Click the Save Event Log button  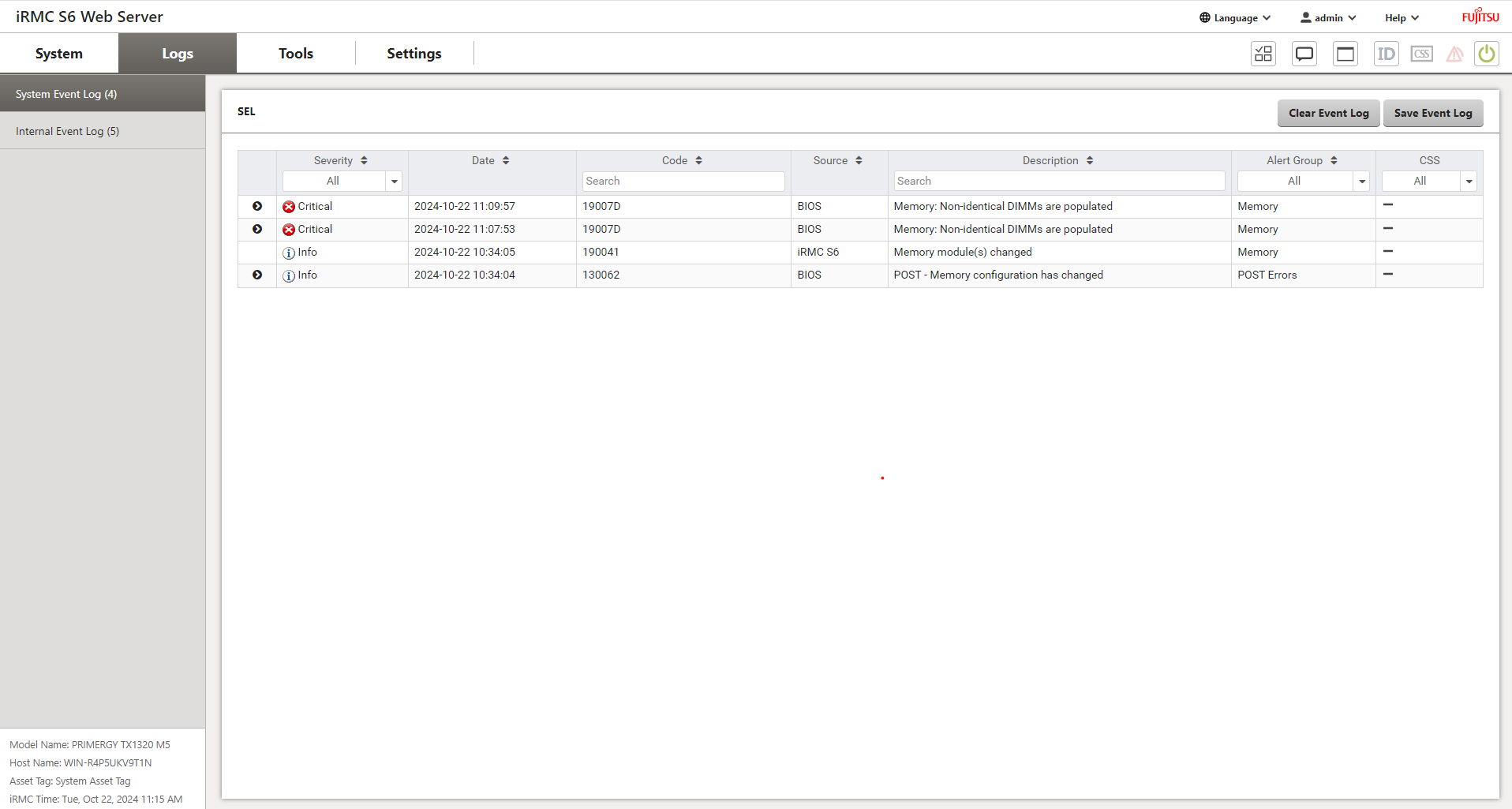click(x=1432, y=113)
